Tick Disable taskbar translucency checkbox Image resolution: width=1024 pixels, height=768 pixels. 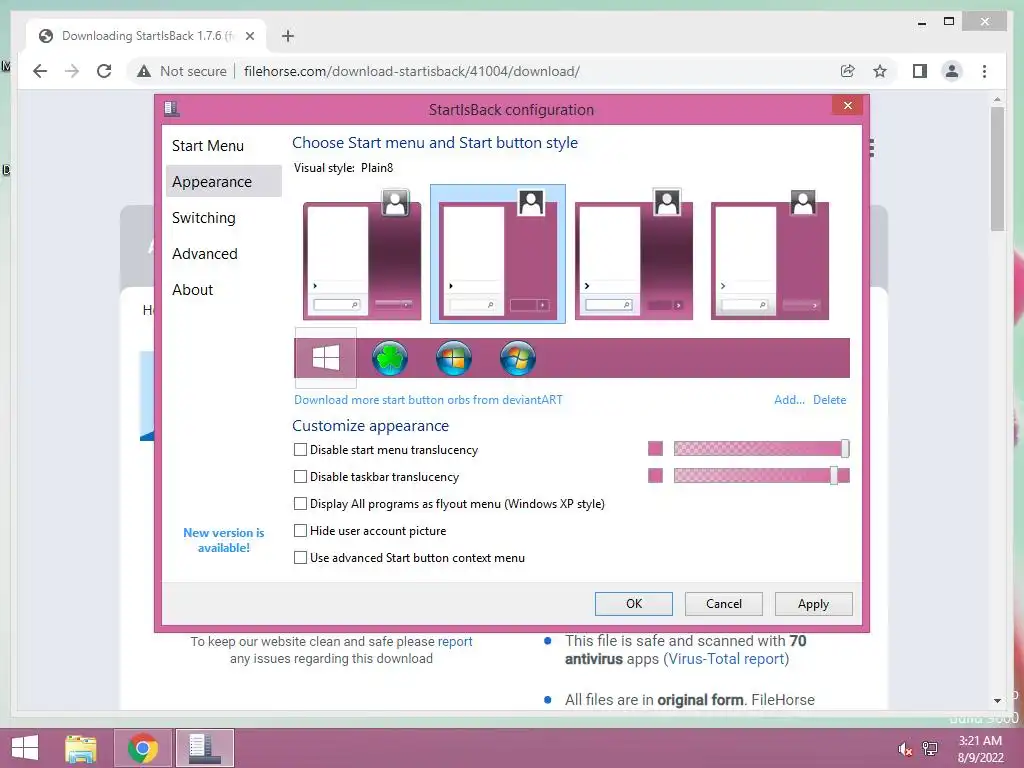(x=300, y=477)
